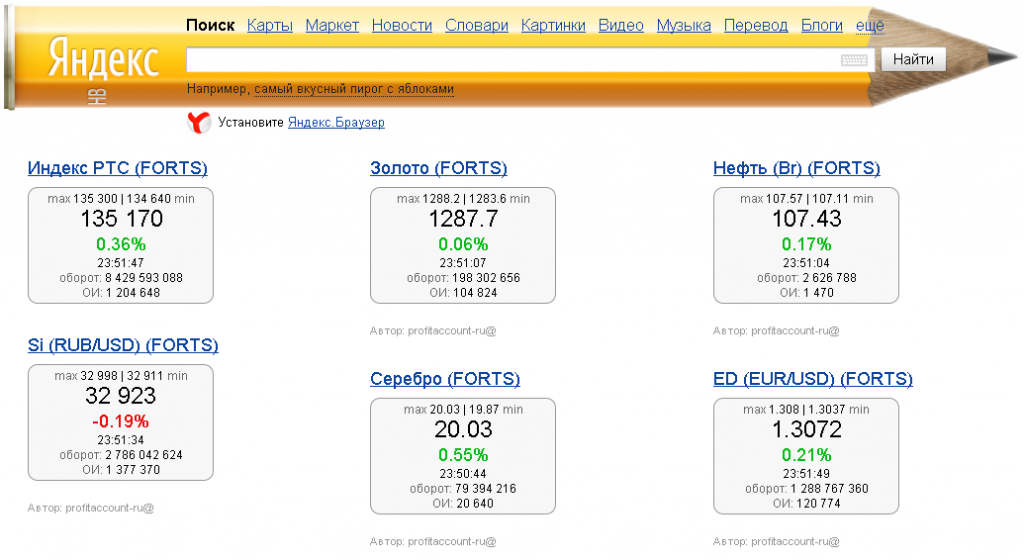The height and width of the screenshot is (560, 1024).
Task: Click the 0.55% change in silver widget
Action: (463, 455)
